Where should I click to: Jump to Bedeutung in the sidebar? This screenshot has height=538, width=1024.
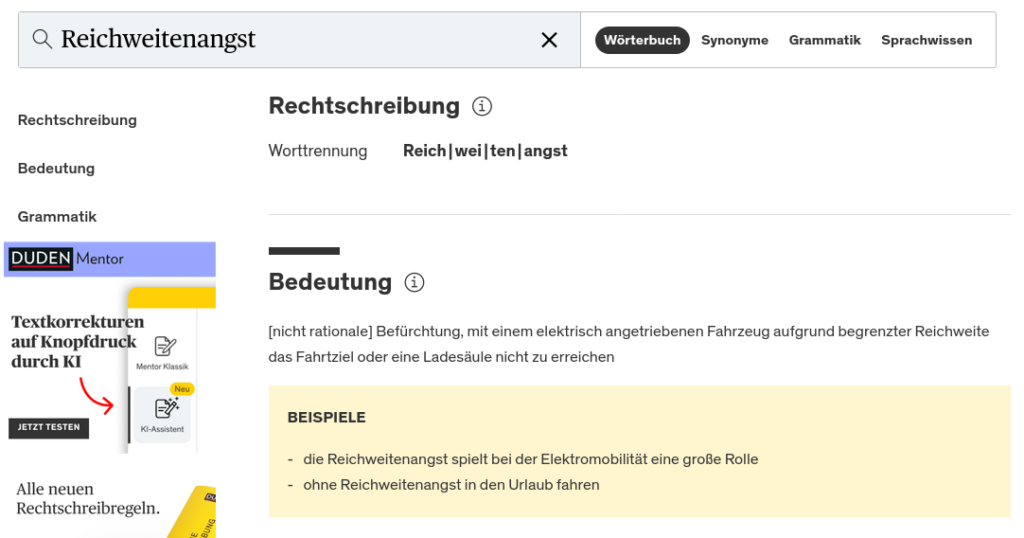(56, 168)
